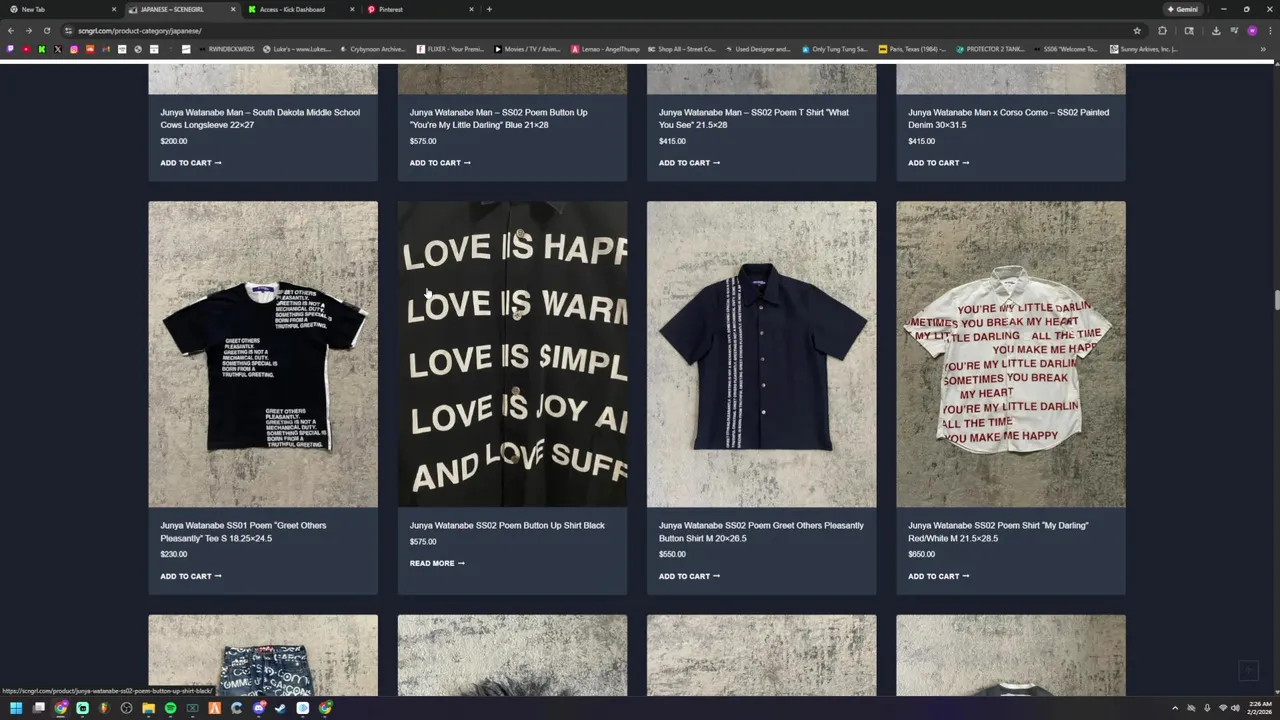Open the taskbar clock showing 2:26 AM
The image size is (1280, 720).
(1258, 708)
